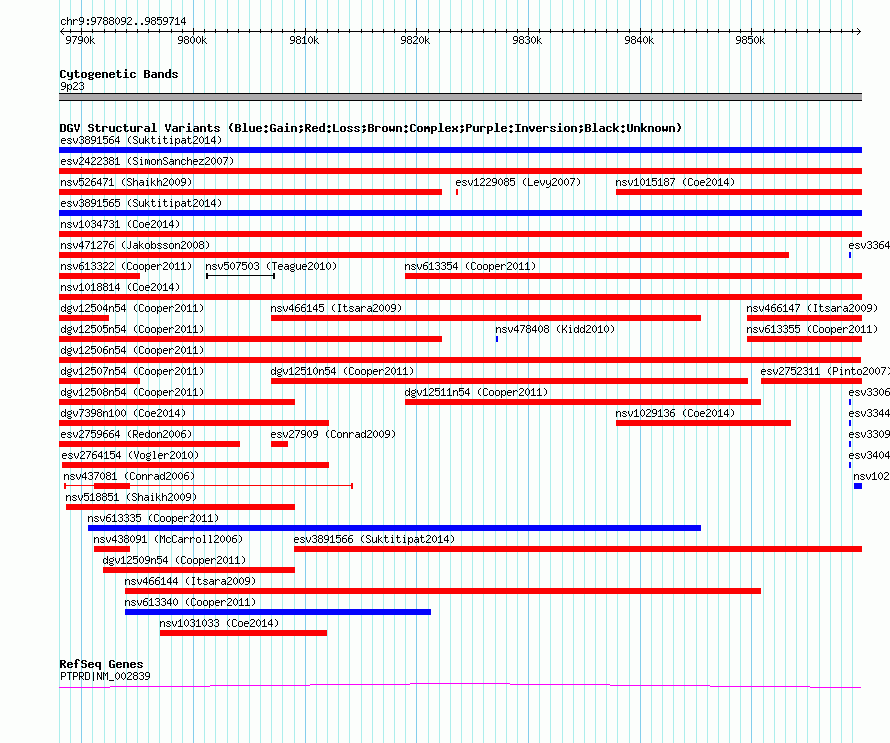The width and height of the screenshot is (890, 743).
Task: Click dgv12504n54 (Cooper2011) label
Action: coord(132,308)
